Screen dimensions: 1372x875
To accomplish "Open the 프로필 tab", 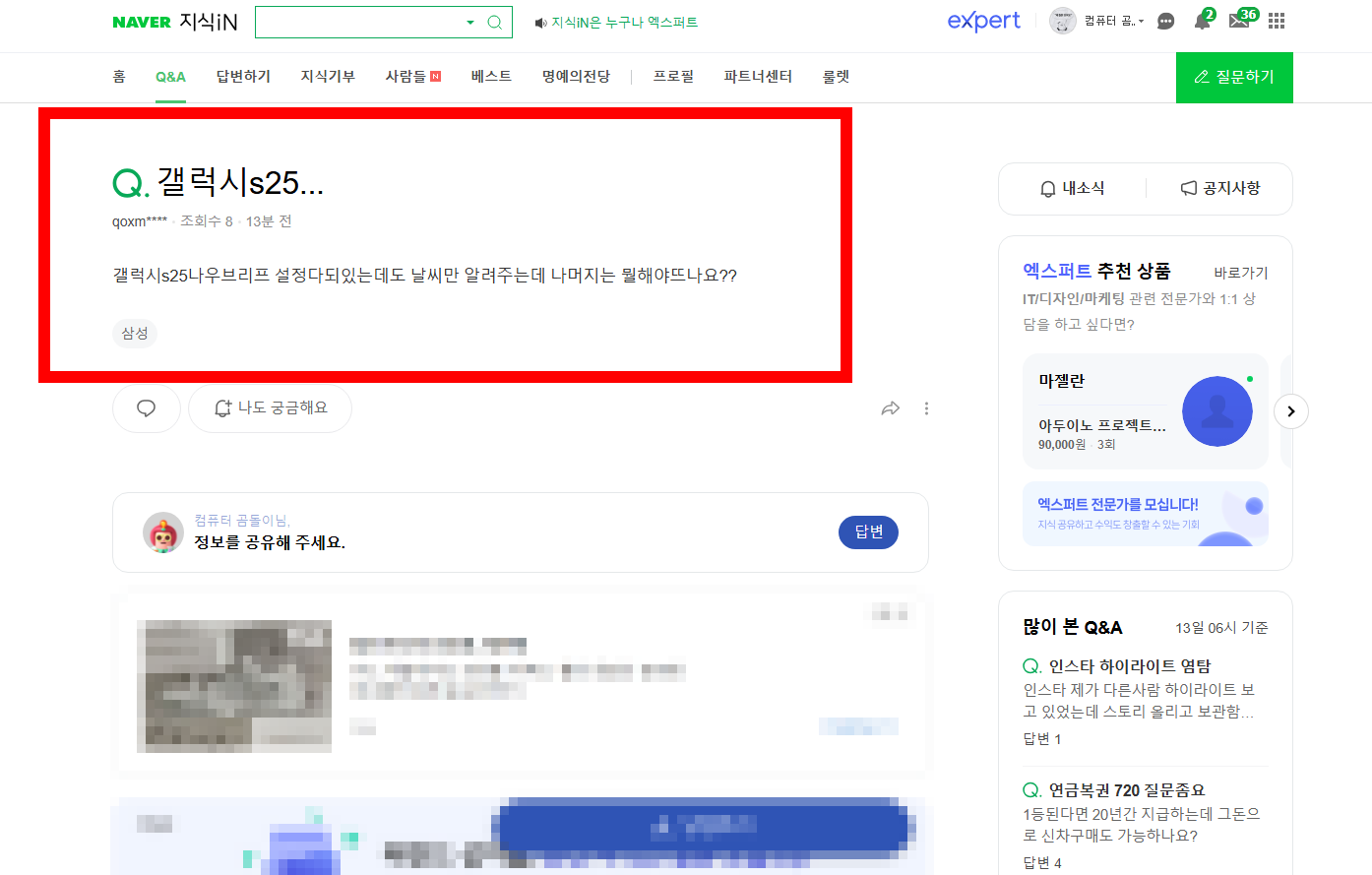I will point(673,76).
